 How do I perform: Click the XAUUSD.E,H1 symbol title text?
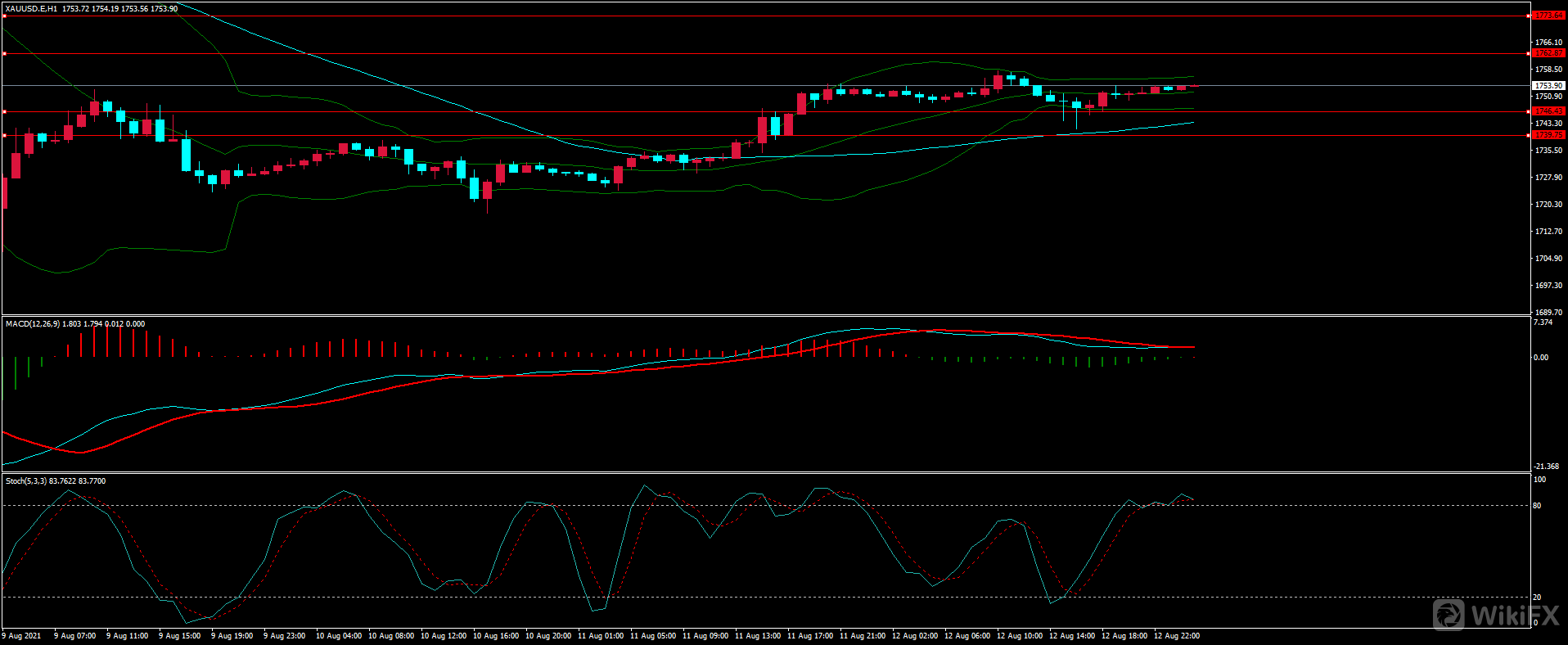[31, 9]
